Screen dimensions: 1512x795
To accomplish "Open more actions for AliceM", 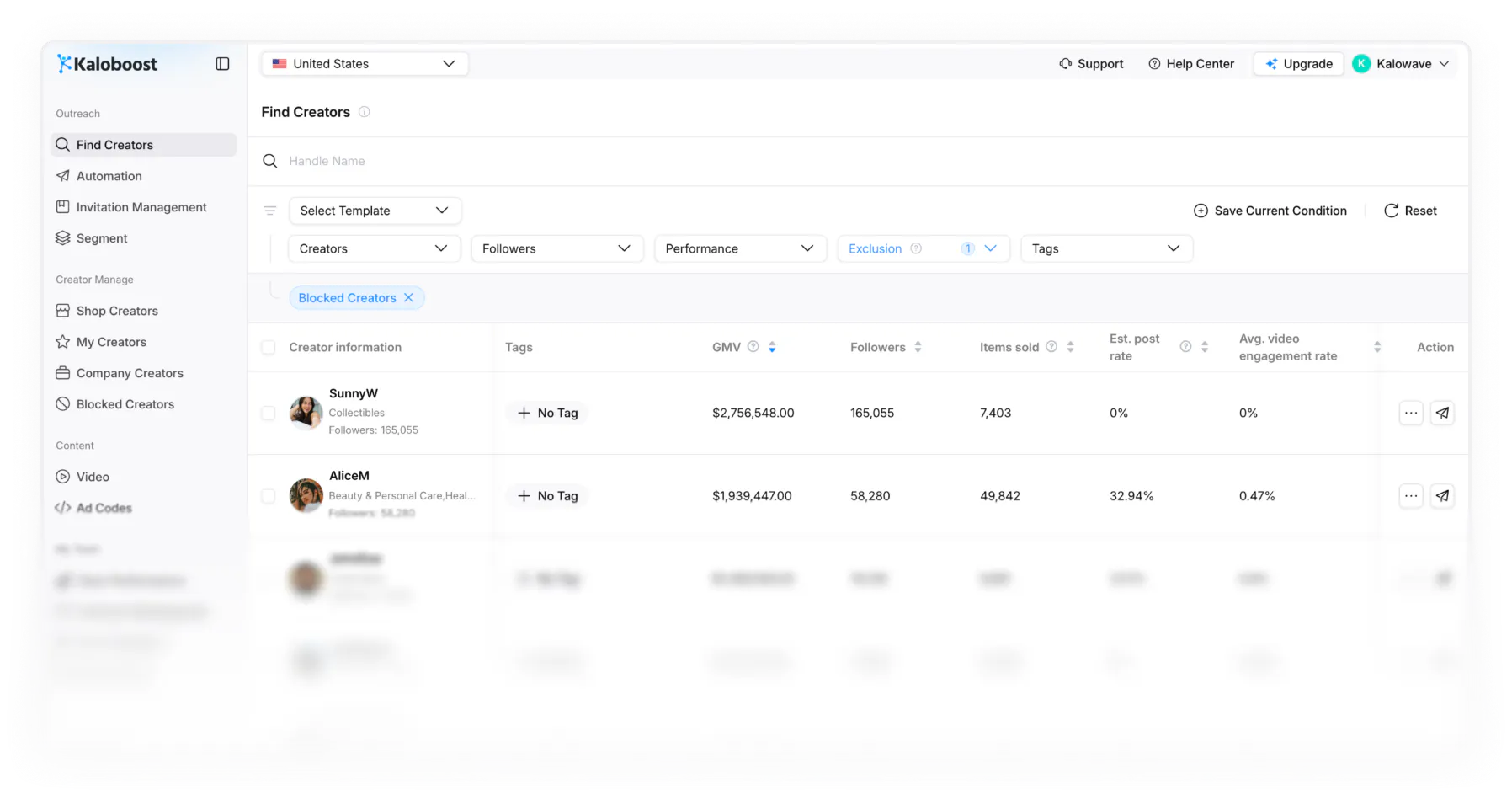I will tap(1411, 496).
